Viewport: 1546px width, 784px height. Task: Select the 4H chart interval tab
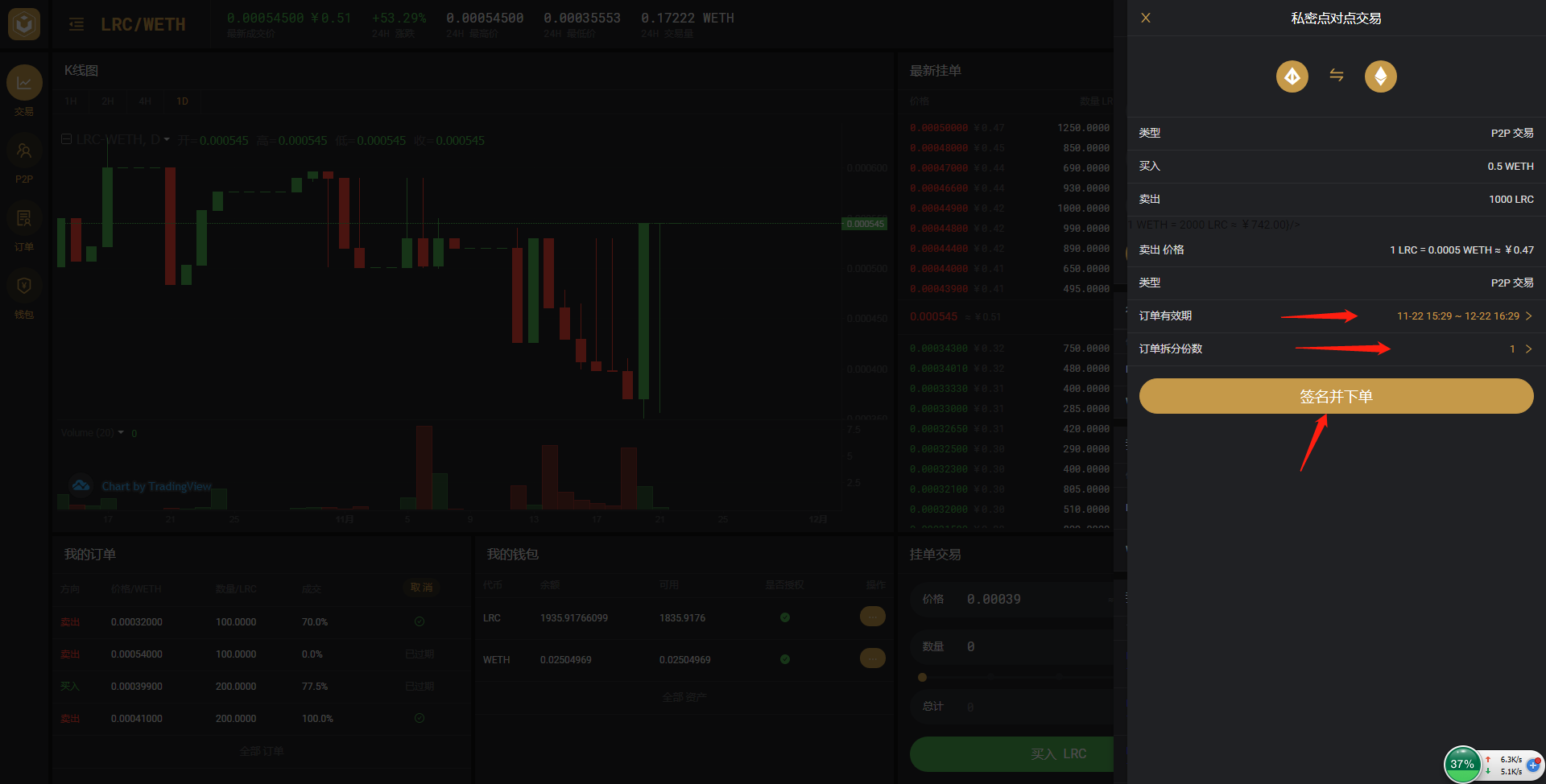145,101
